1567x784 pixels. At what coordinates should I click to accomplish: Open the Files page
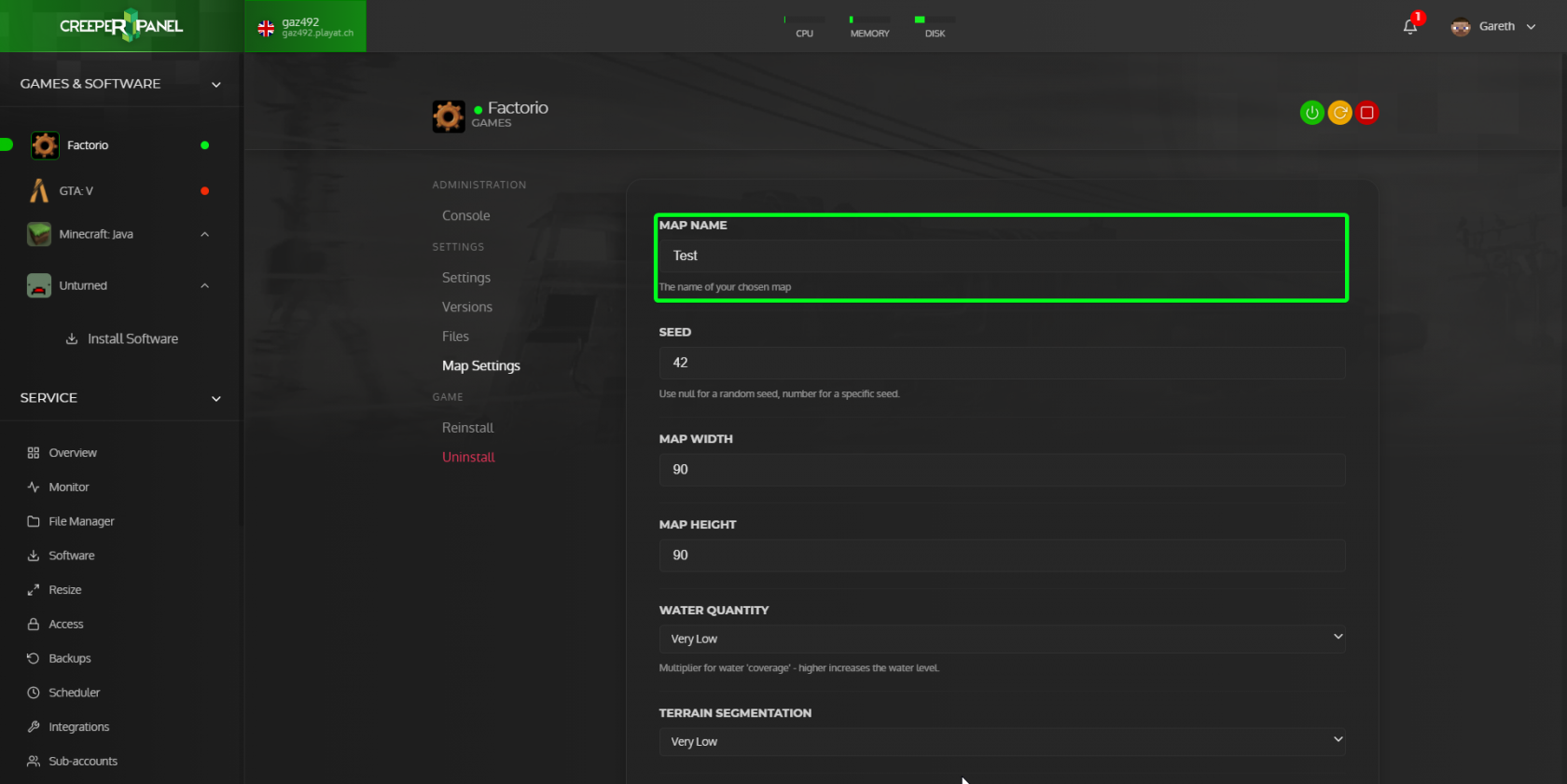455,337
